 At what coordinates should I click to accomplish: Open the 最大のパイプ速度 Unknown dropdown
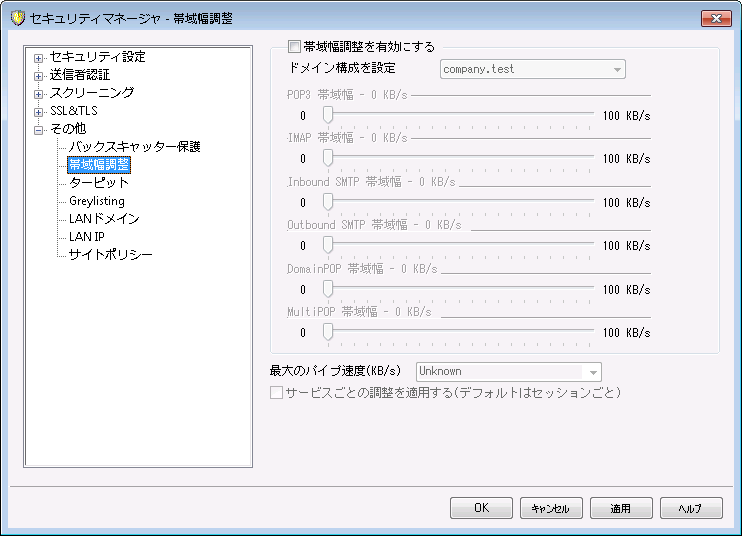[509, 371]
